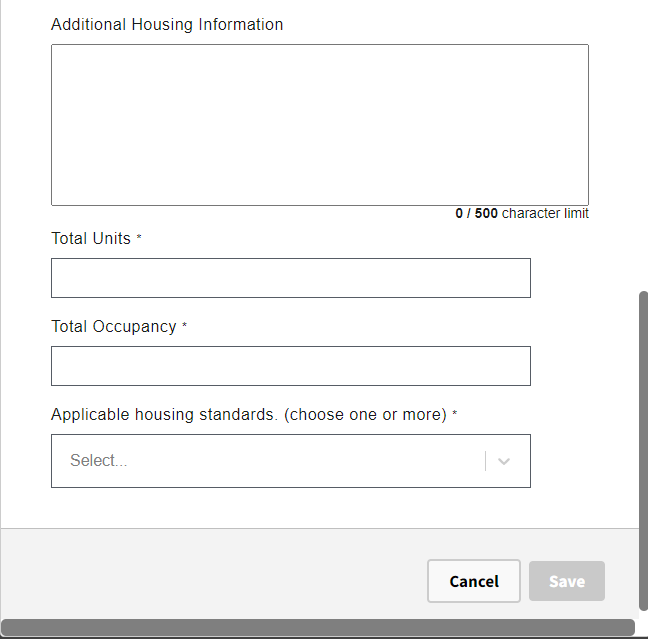Image resolution: width=648 pixels, height=639 pixels.
Task: Click the required asterisk beside Total Units
Action: coord(139,238)
